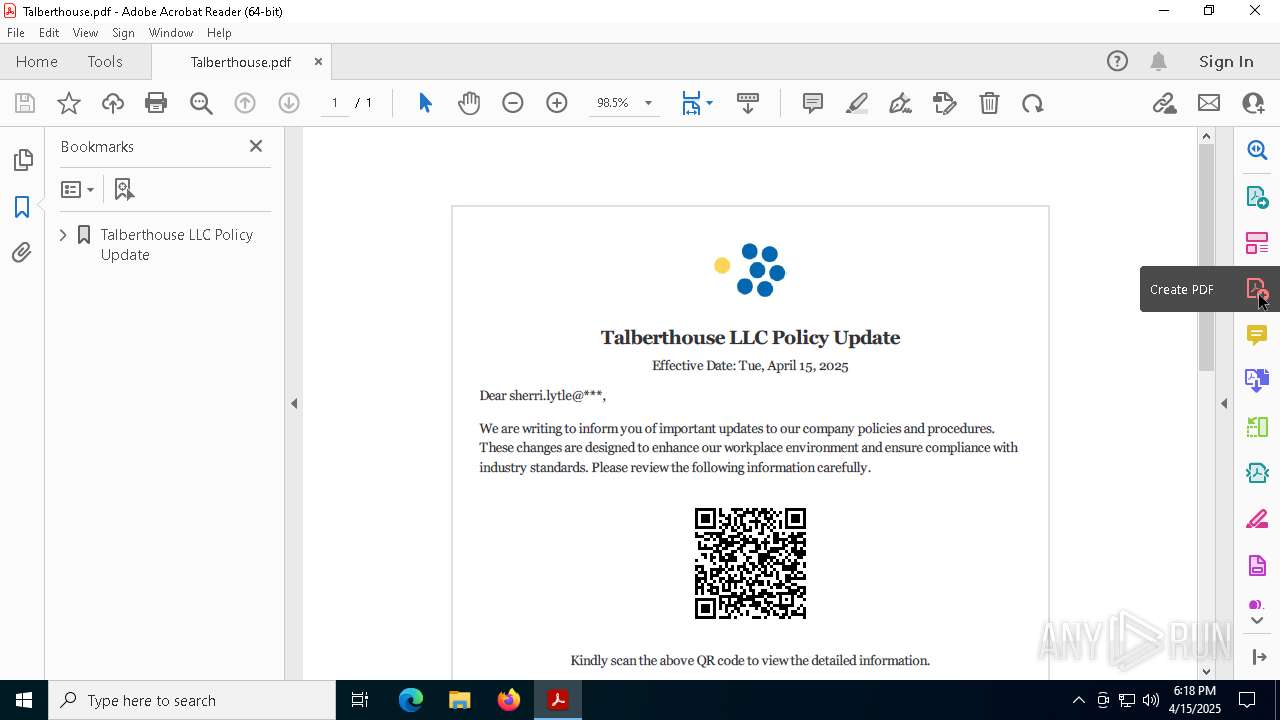Collapse the left navigation pane arrow
Viewport: 1280px width, 720px height.
tap(294, 404)
